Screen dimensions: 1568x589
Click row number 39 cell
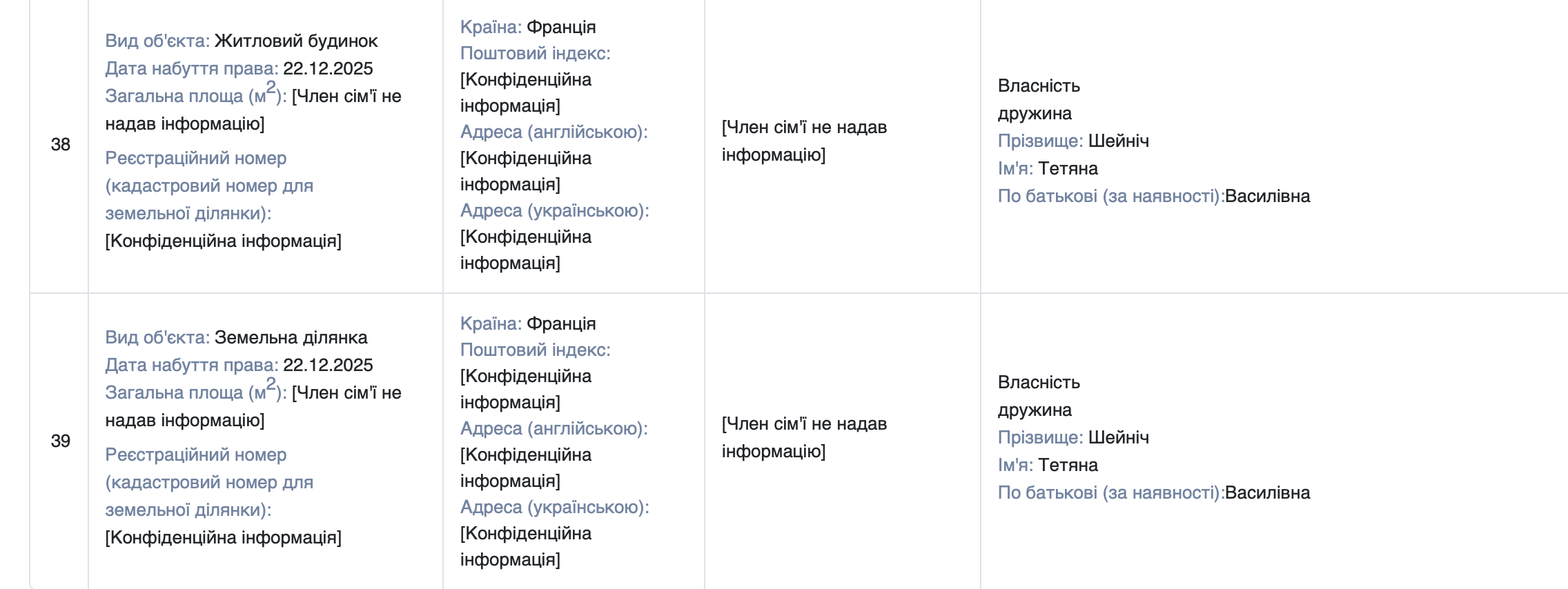pyautogui.click(x=60, y=441)
